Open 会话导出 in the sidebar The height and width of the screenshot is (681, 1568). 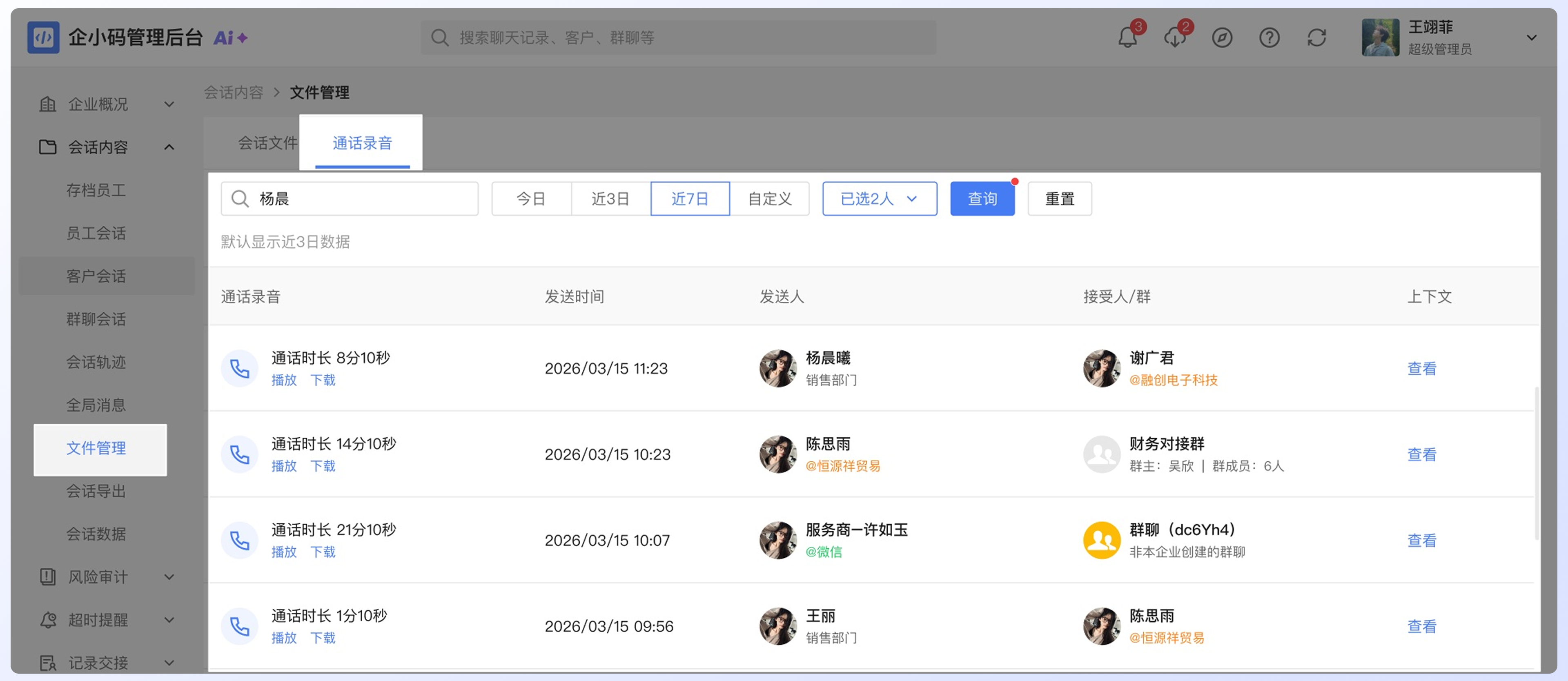(96, 491)
